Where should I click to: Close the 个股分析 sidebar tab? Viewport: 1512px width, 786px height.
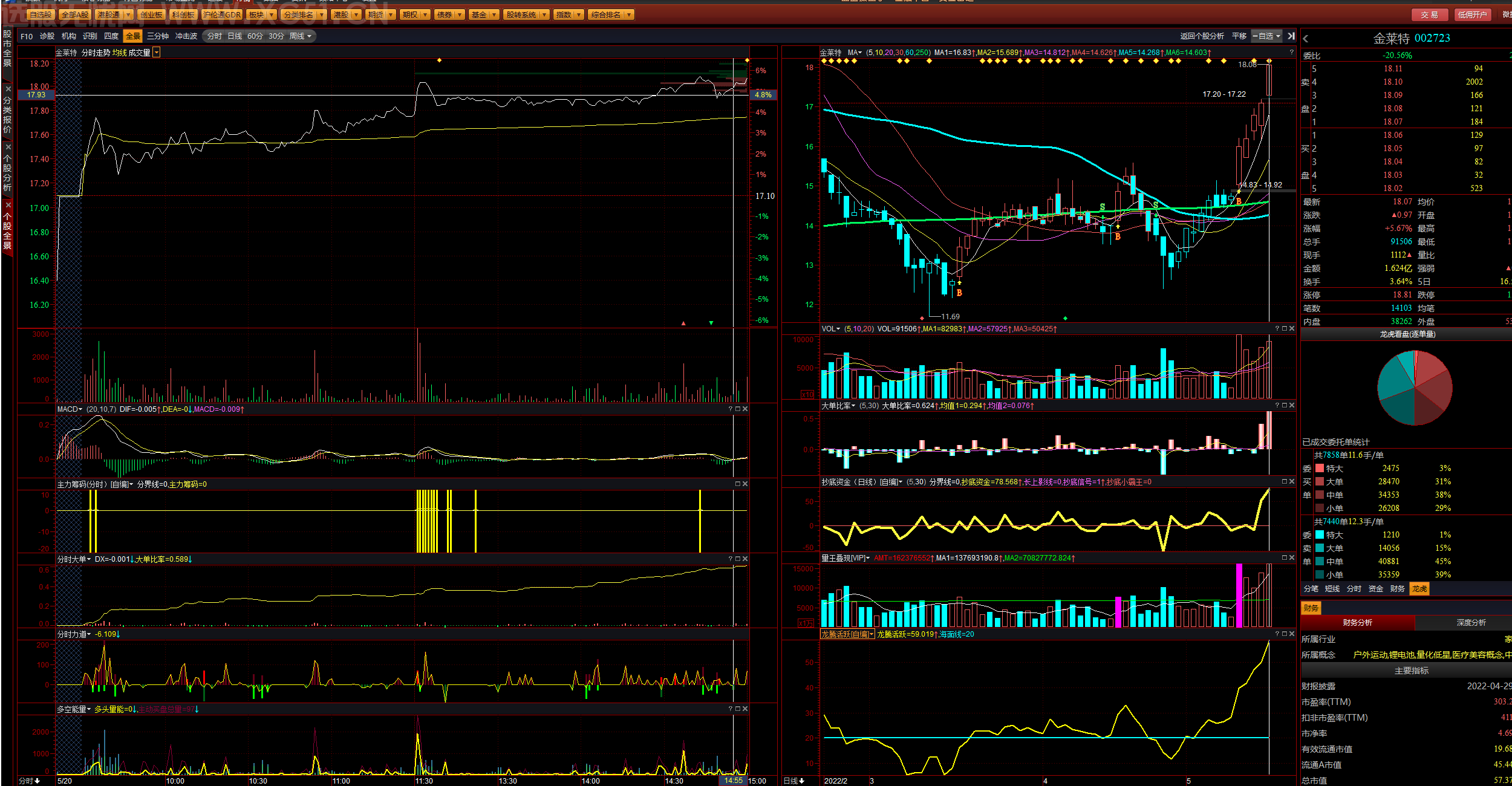point(8,147)
